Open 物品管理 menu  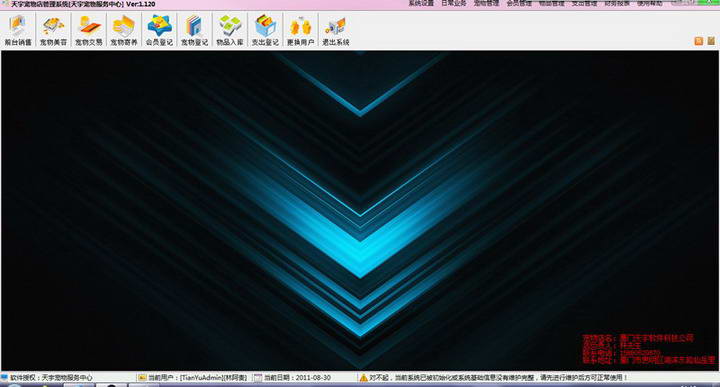(551, 3)
